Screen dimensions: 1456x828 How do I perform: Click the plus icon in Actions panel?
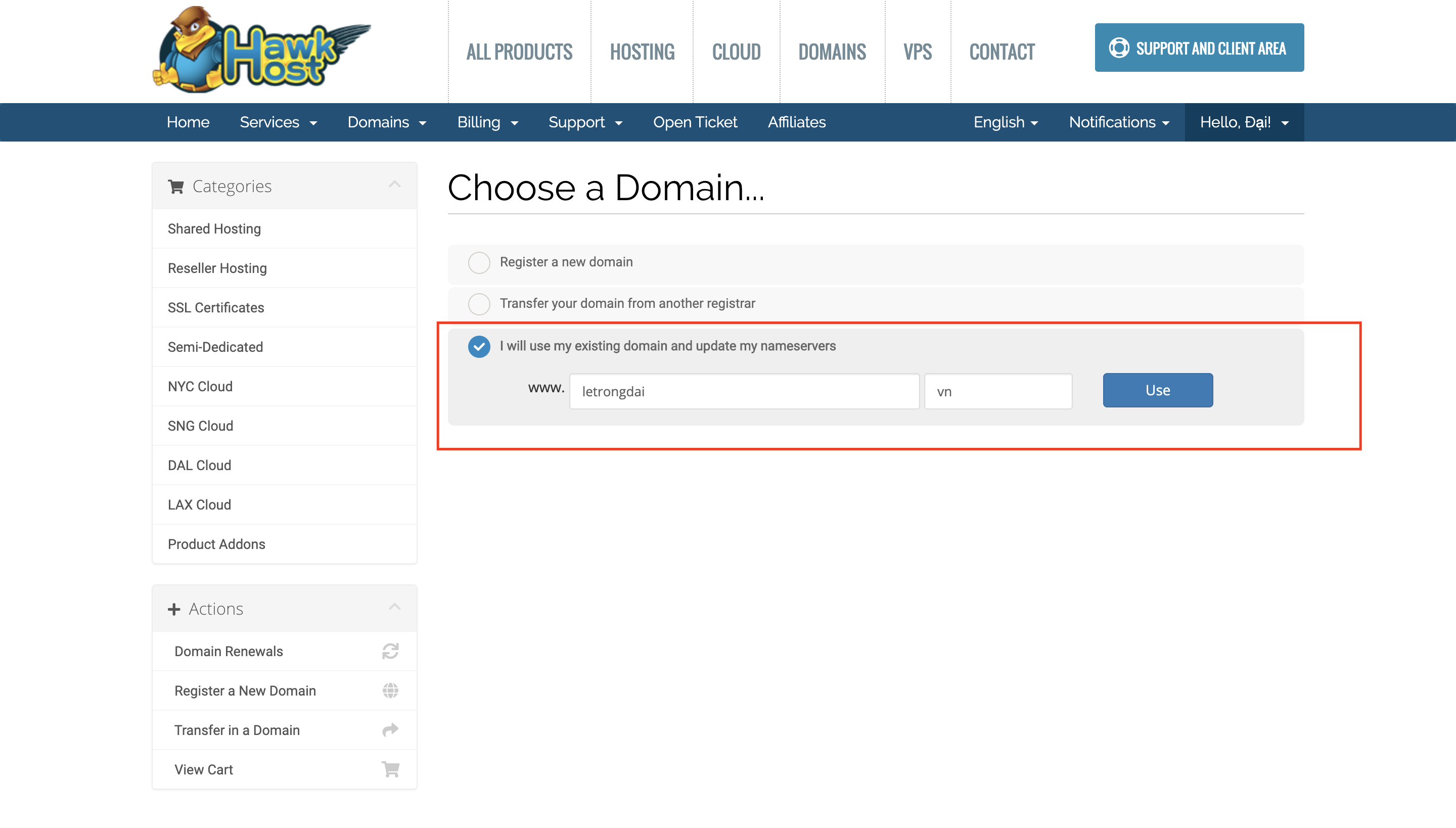[174, 608]
